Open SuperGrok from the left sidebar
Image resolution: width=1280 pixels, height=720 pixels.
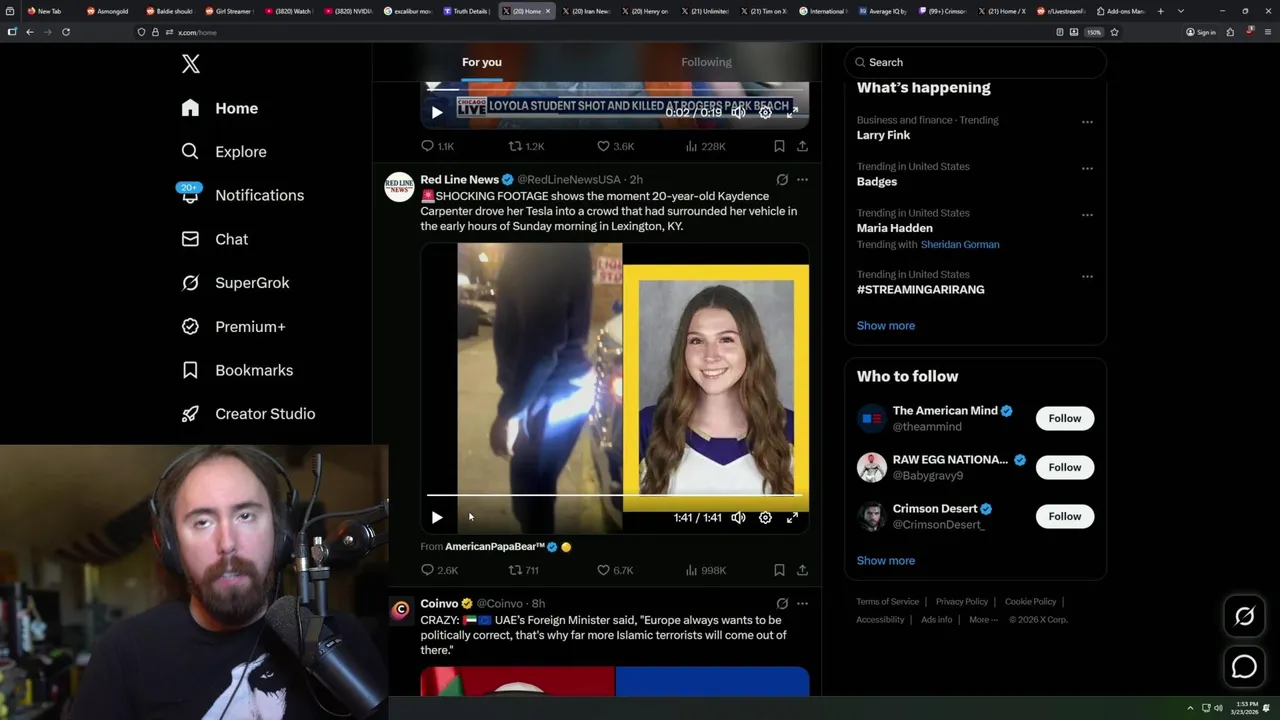coord(235,283)
